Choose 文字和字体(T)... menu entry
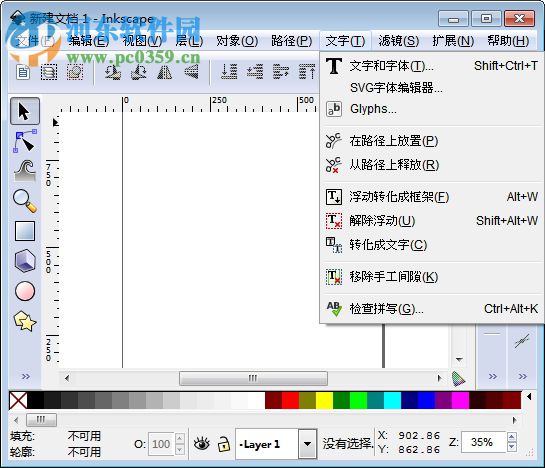This screenshot has width=545, height=468. coord(432,66)
